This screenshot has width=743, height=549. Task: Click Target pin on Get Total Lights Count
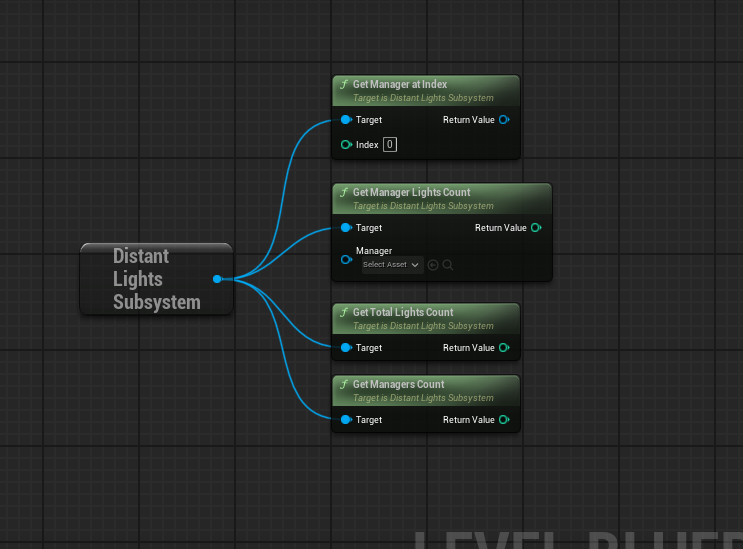click(x=346, y=348)
